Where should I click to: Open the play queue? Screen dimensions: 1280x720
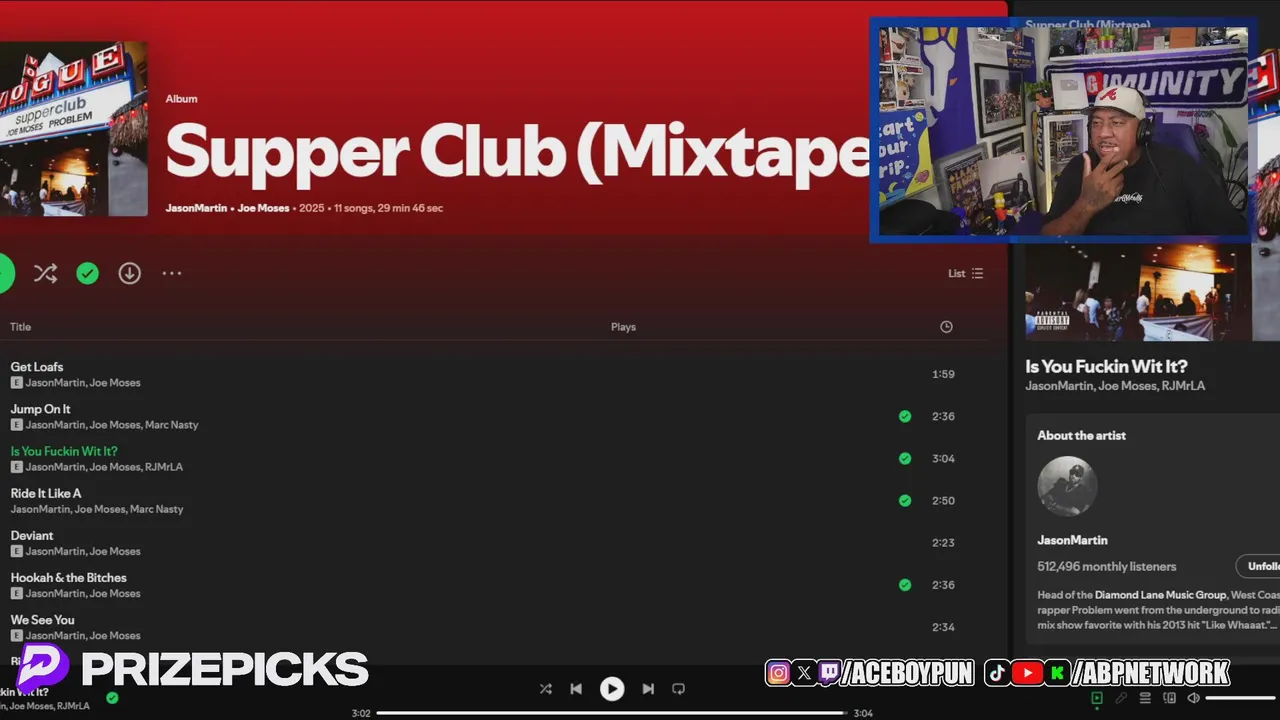[x=1145, y=698]
